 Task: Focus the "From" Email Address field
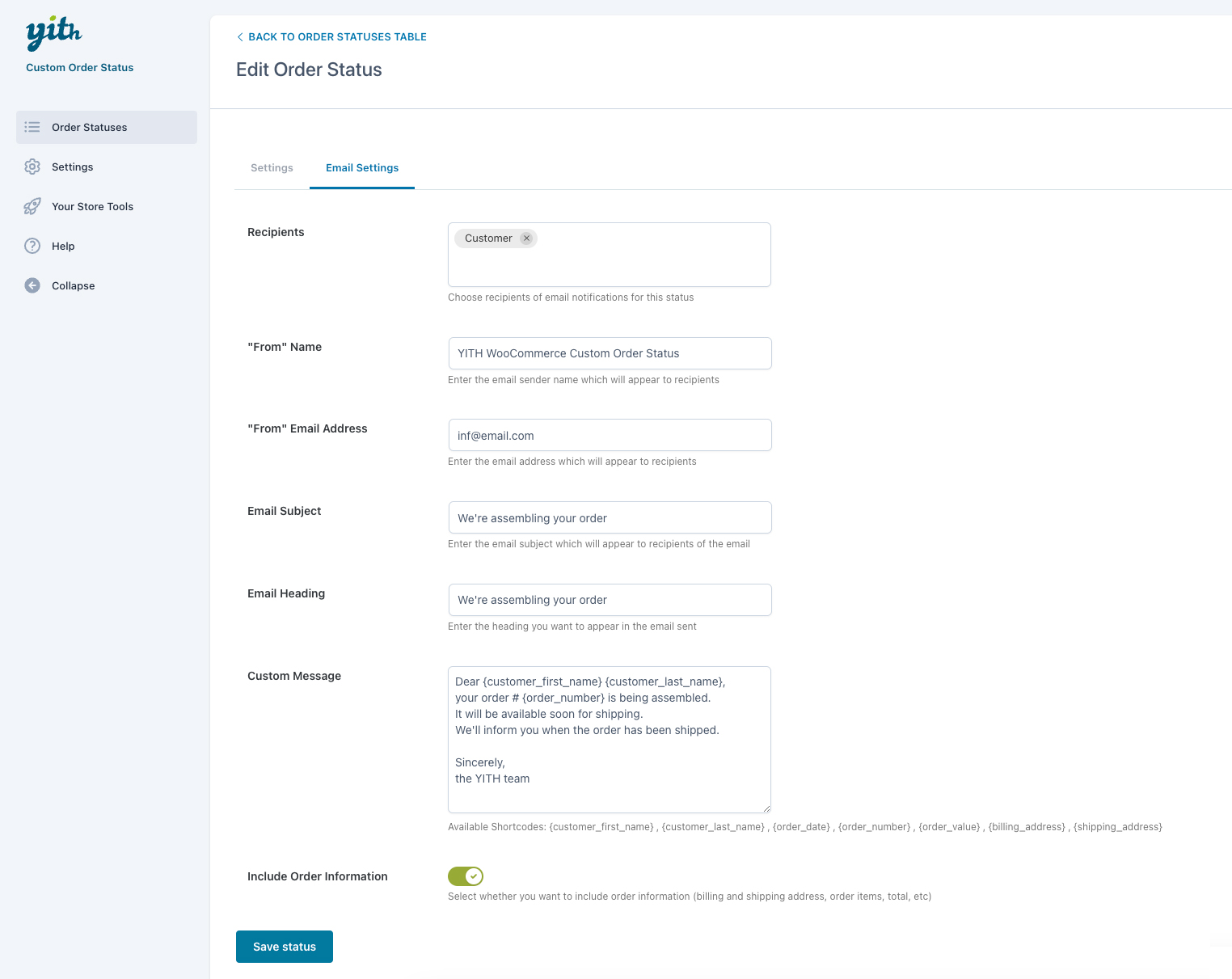[x=610, y=435]
